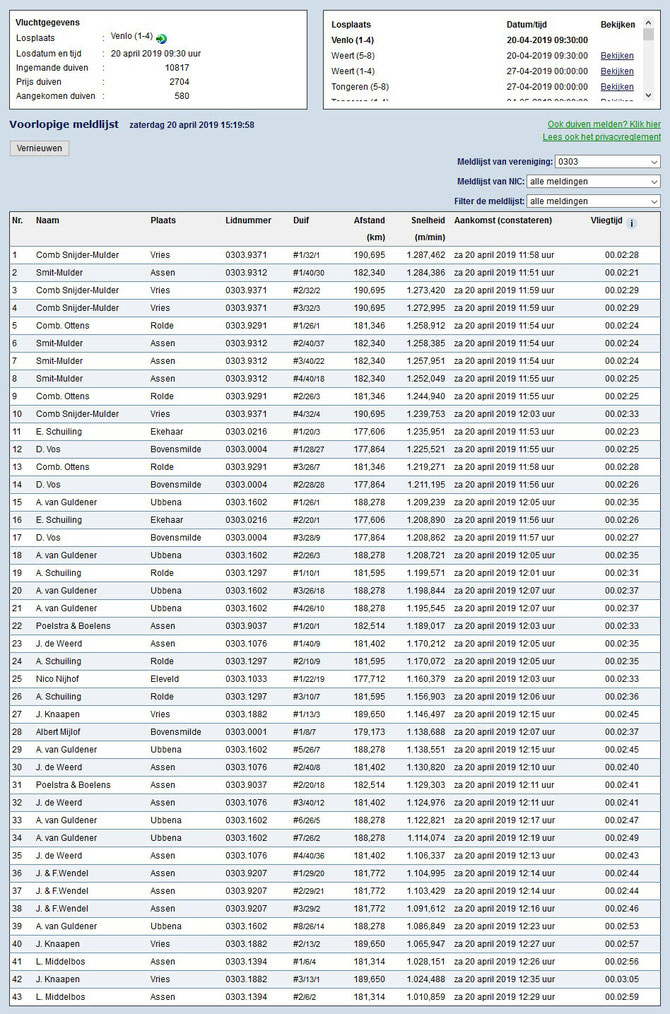This screenshot has width=670, height=1014.
Task: Click 'E. Schuiling' in row 11
Action: 59,432
